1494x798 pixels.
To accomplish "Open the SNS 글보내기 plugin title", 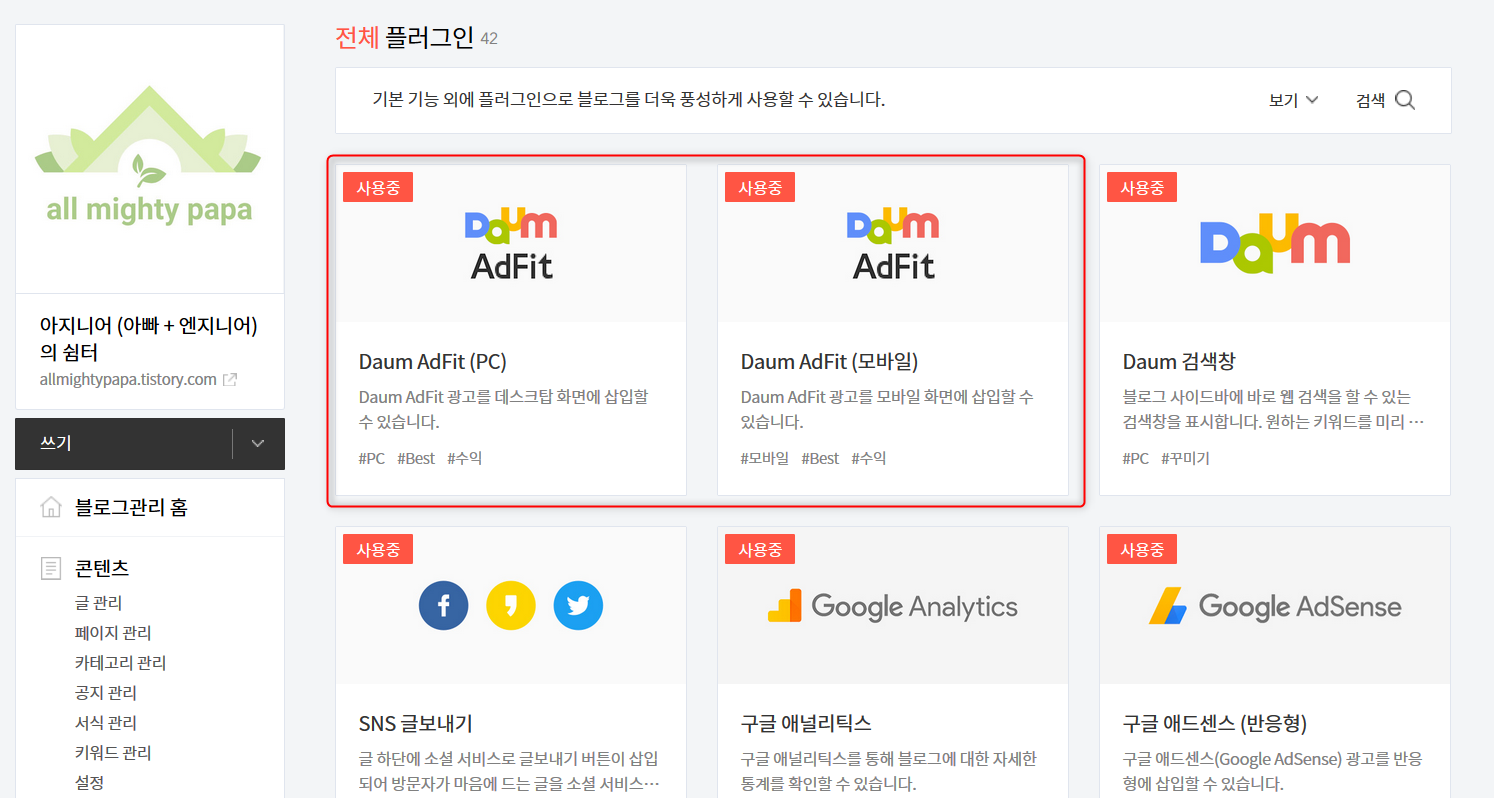I will tap(415, 723).
